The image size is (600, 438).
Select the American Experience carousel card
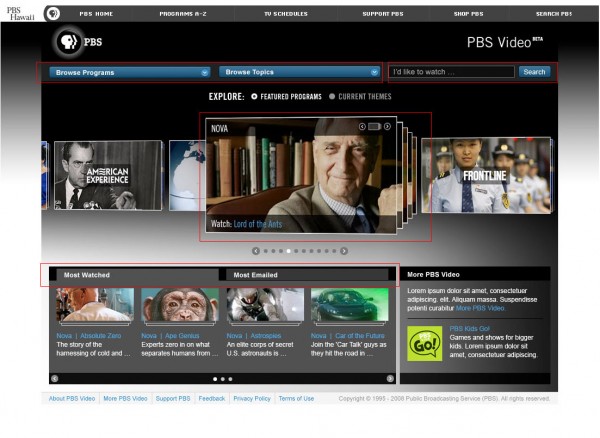[x=108, y=175]
